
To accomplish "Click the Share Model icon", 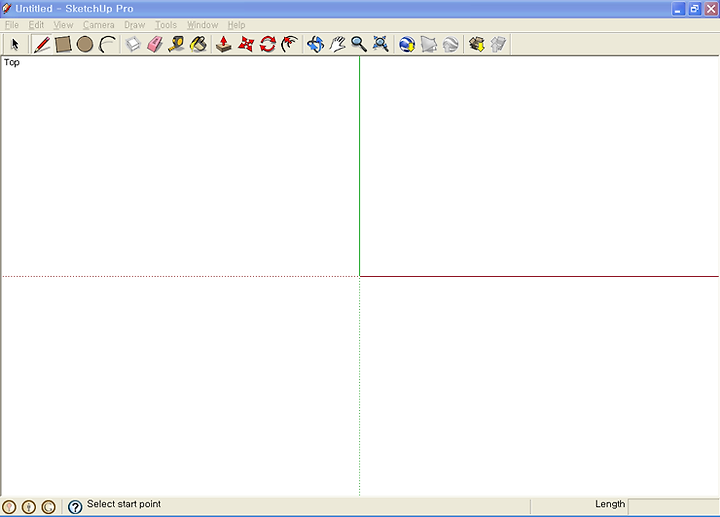I will click(498, 45).
